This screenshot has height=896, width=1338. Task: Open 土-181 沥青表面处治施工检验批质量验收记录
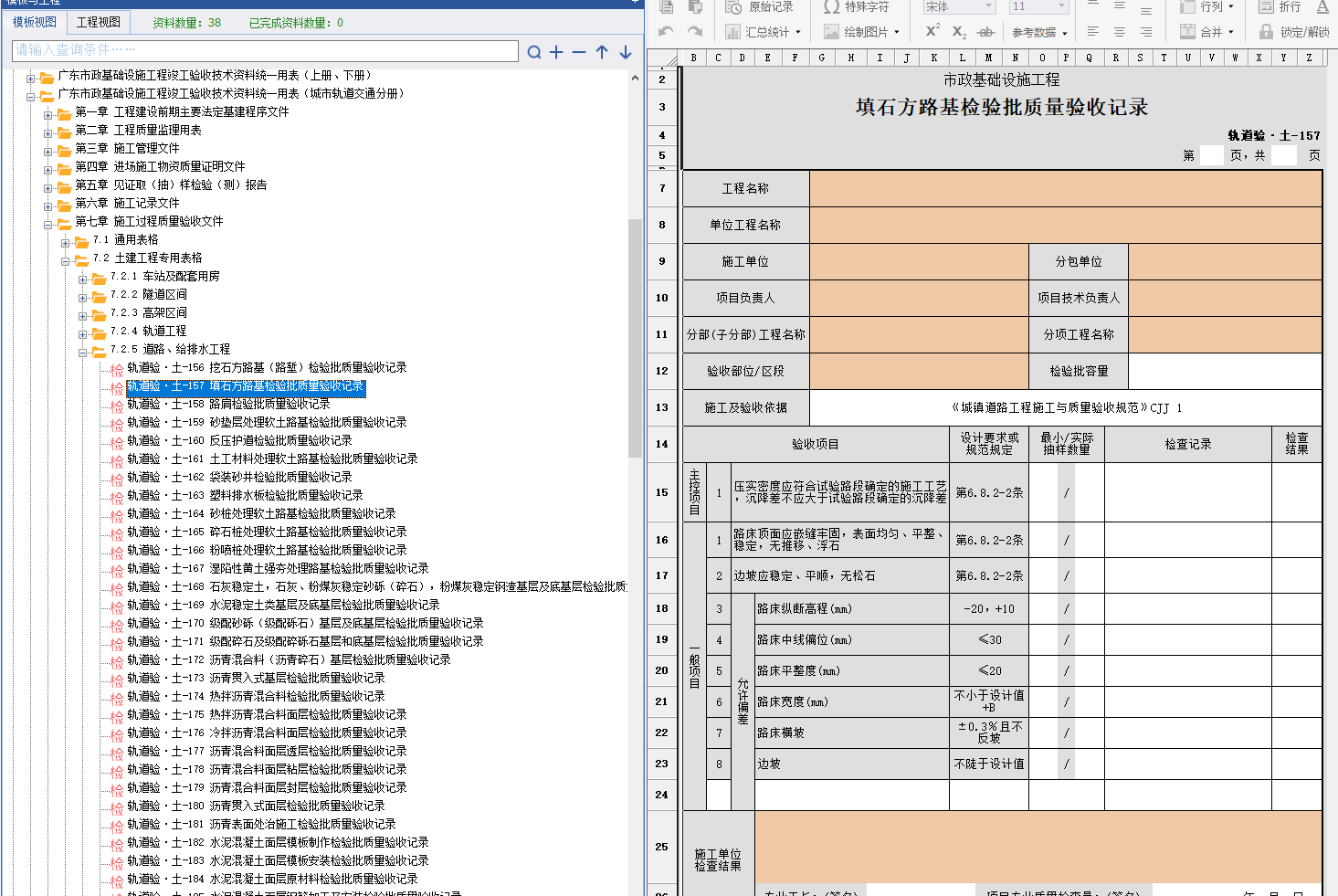tap(261, 825)
